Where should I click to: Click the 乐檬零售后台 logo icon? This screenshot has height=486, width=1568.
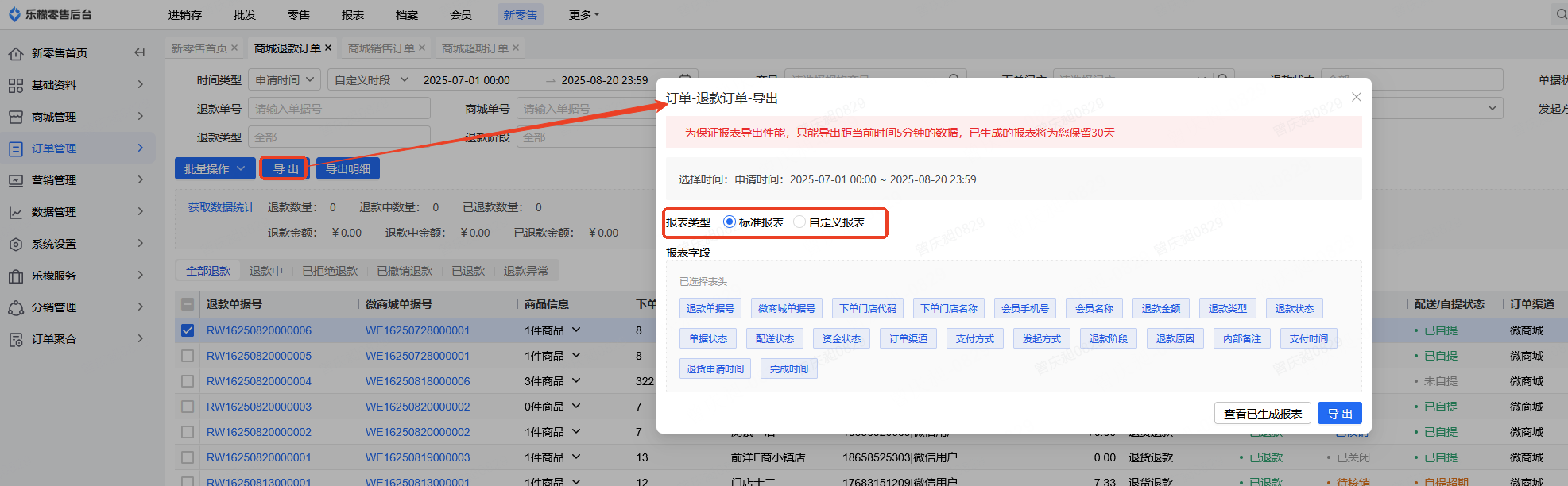15,14
